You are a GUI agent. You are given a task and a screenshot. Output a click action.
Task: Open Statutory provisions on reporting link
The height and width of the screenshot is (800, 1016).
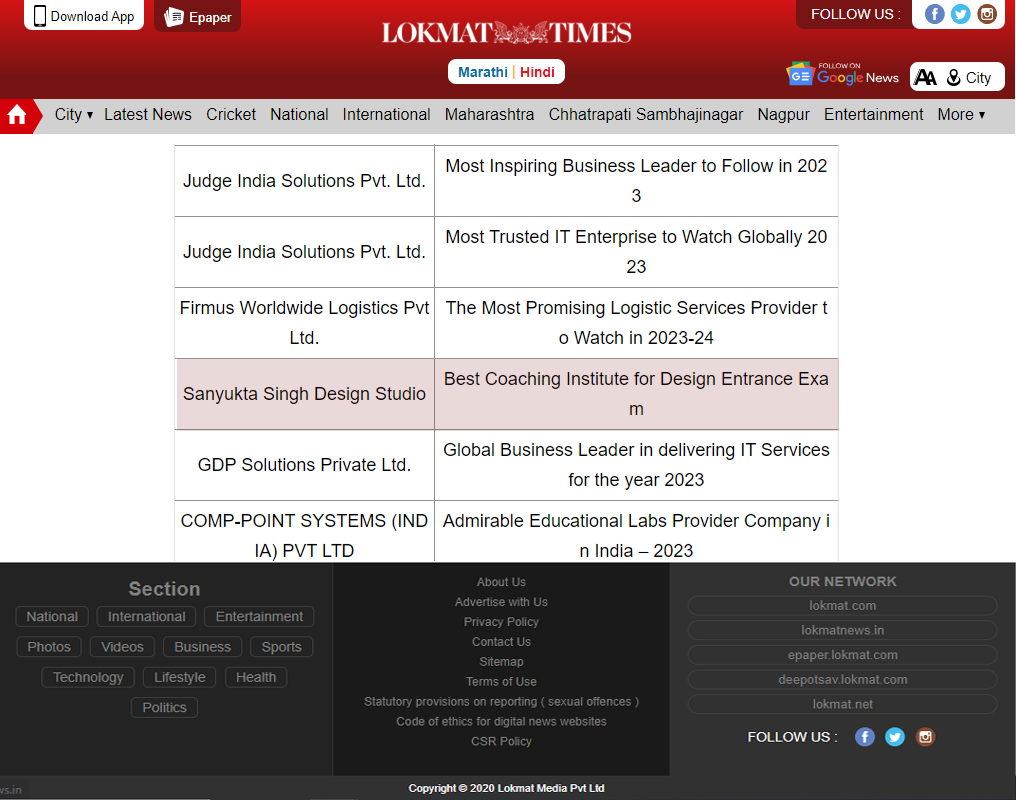(x=502, y=702)
